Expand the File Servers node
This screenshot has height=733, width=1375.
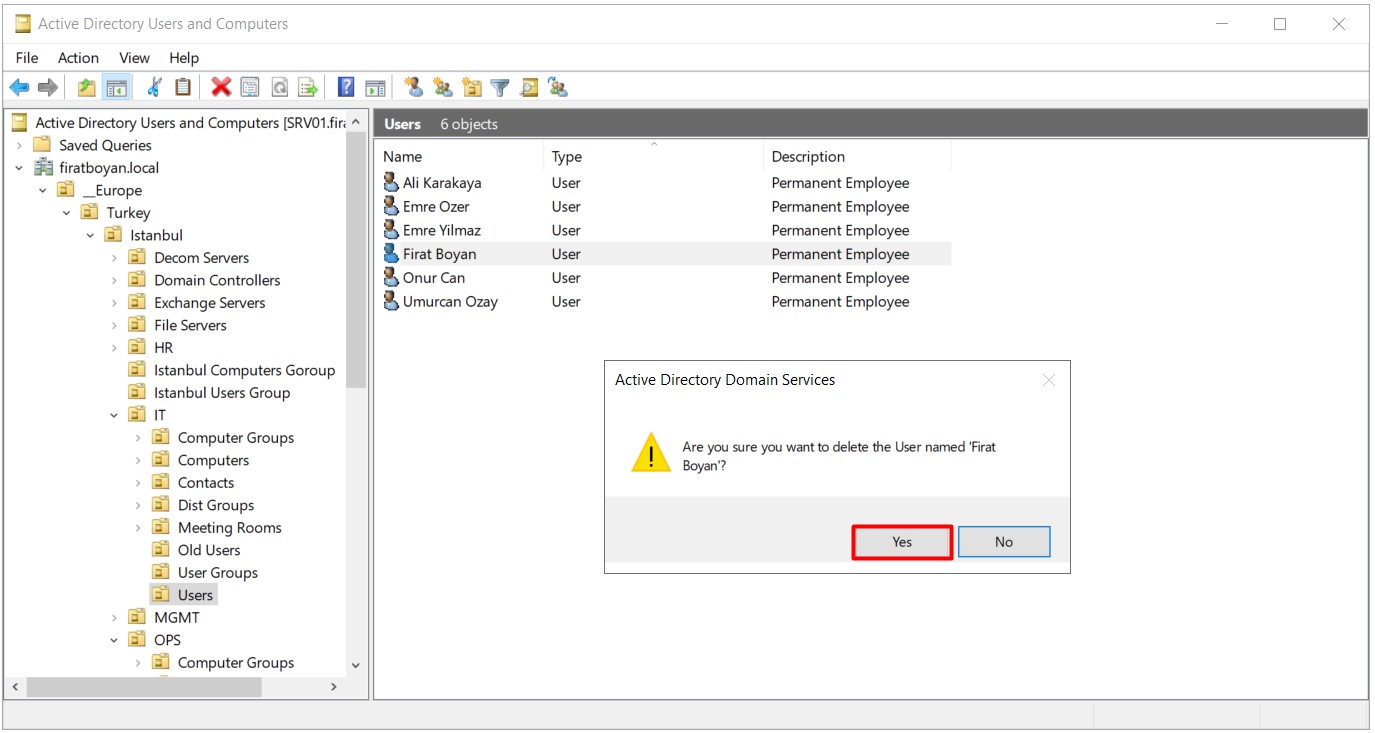[114, 325]
